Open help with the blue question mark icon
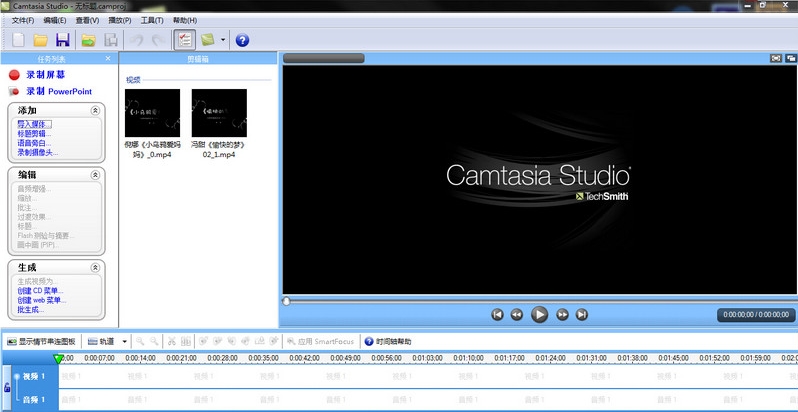Screen dimensions: 798x412 pos(242,40)
